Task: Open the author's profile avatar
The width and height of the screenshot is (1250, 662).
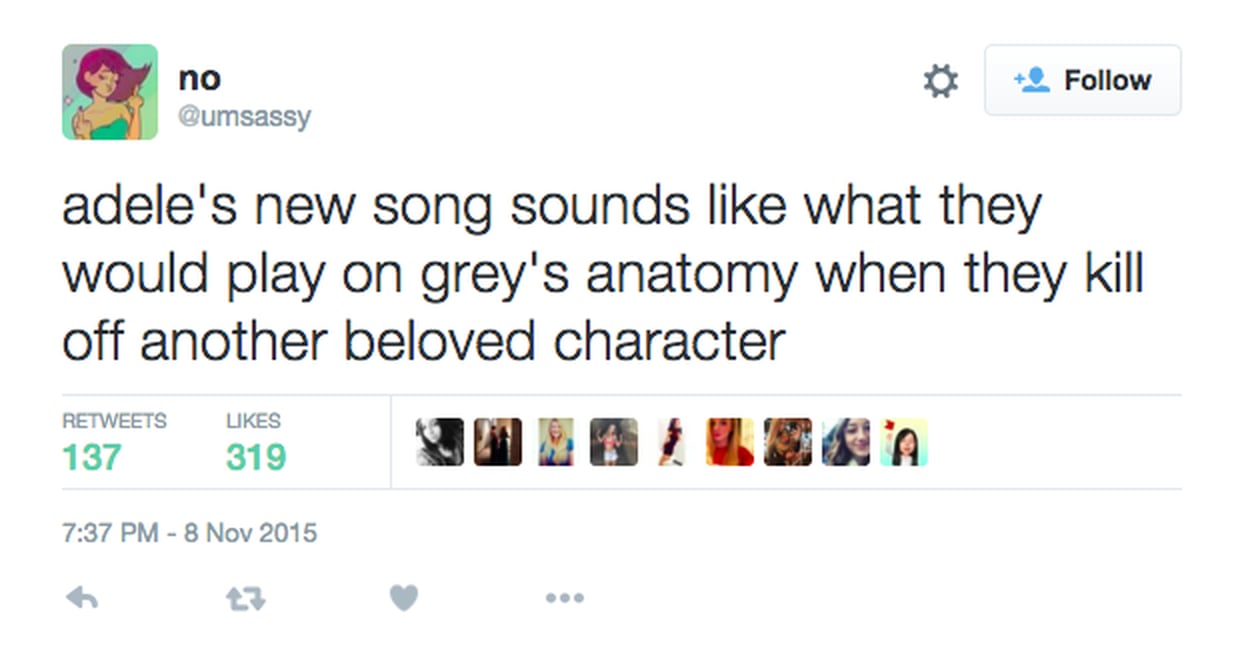Action: [110, 92]
